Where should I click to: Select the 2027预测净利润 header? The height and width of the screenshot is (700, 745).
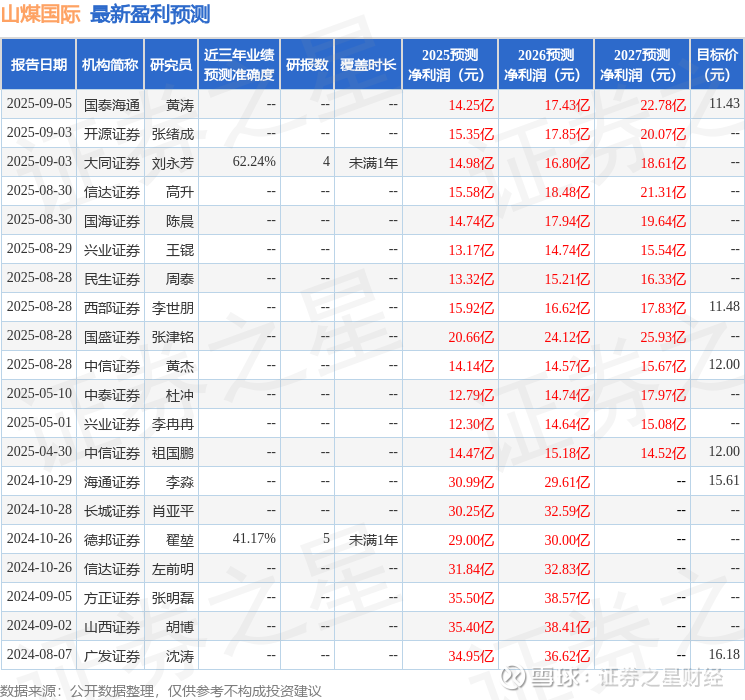642,65
